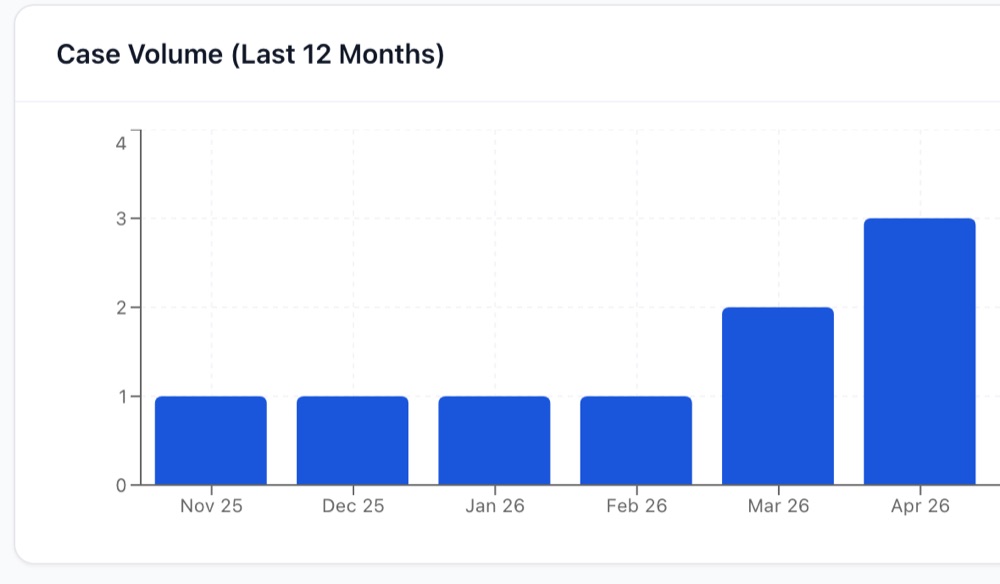Viewport: 1000px width, 584px height.
Task: Select the Mar 26 bar showing 2 cases
Action: tap(778, 396)
